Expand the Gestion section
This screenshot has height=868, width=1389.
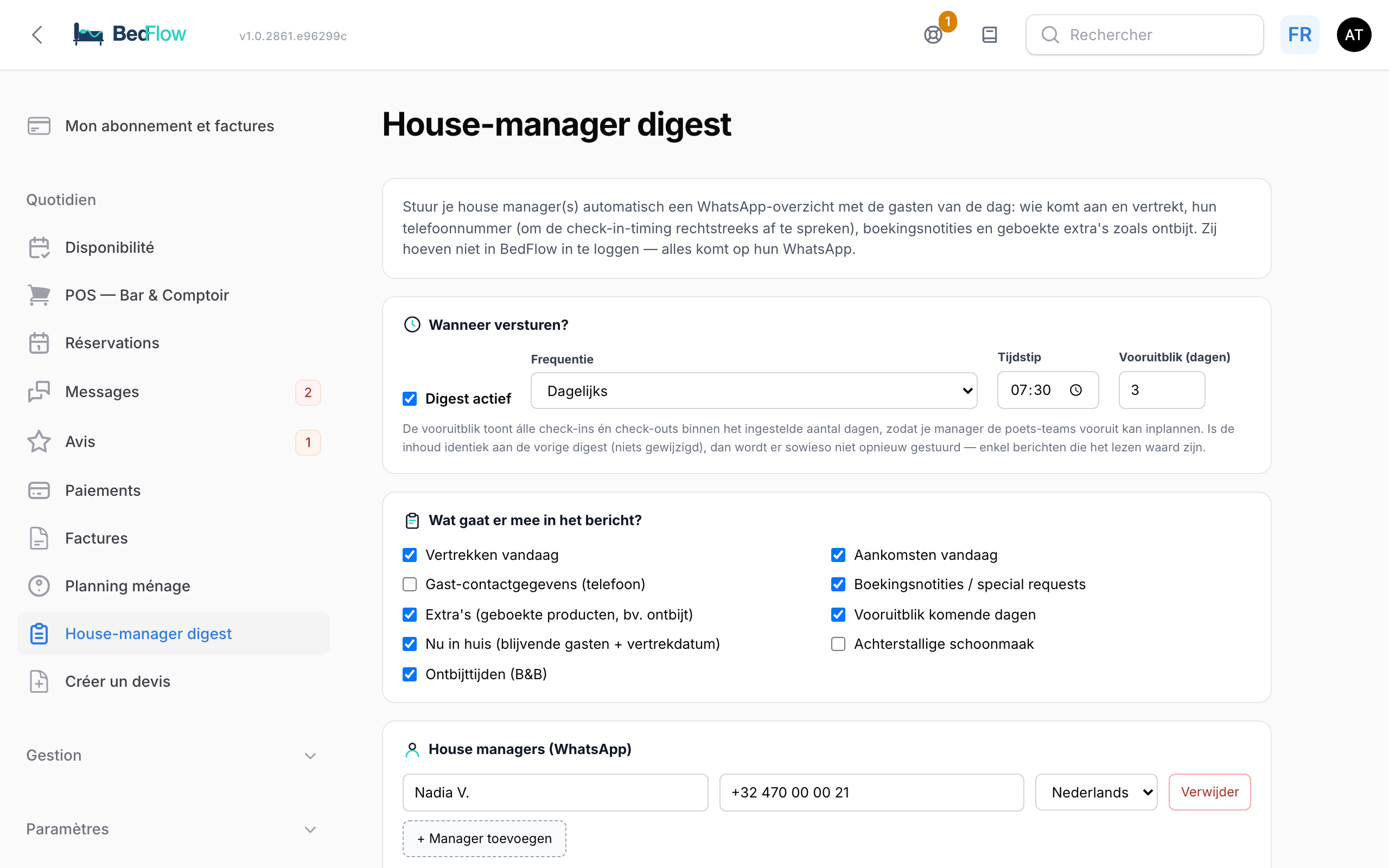(x=172, y=756)
